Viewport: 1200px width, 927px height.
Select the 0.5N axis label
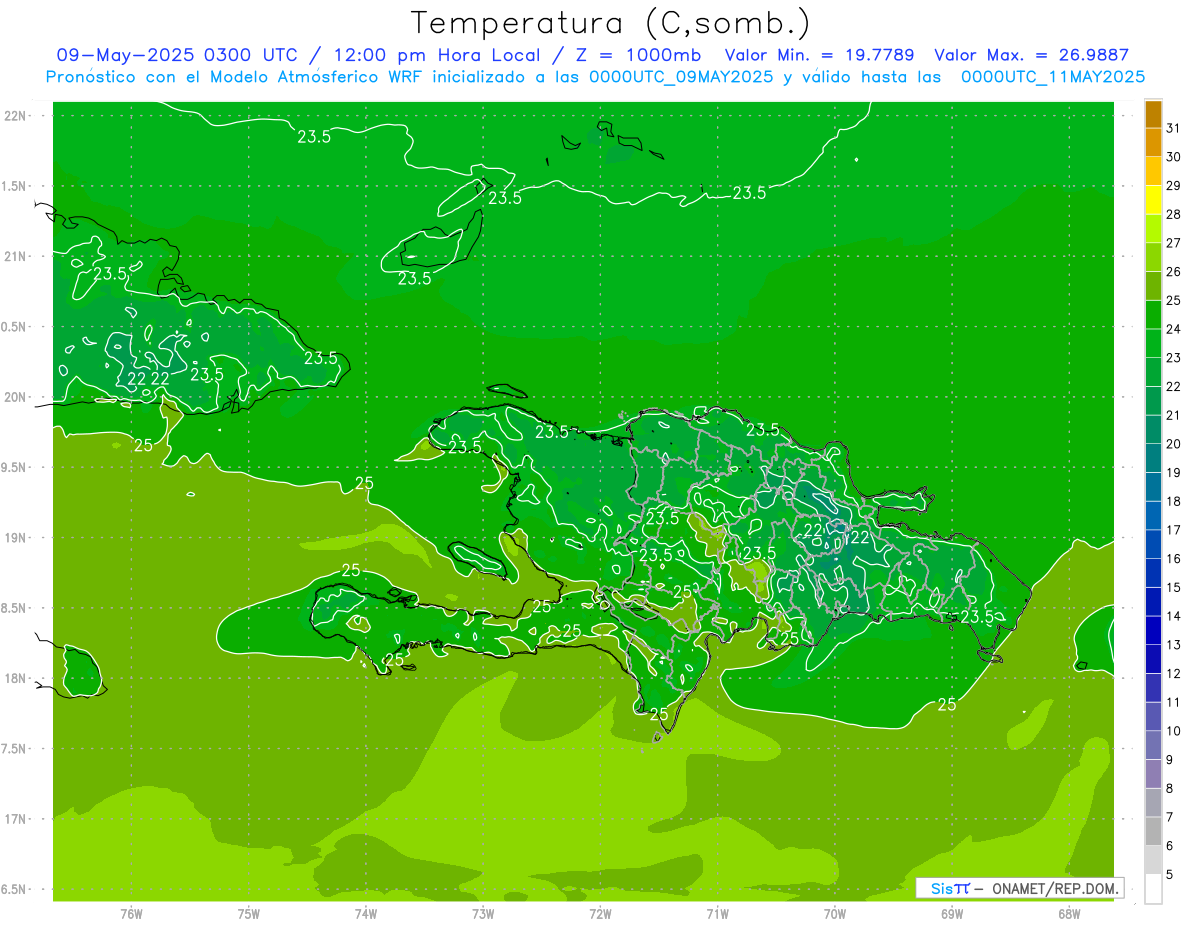click(x=15, y=327)
